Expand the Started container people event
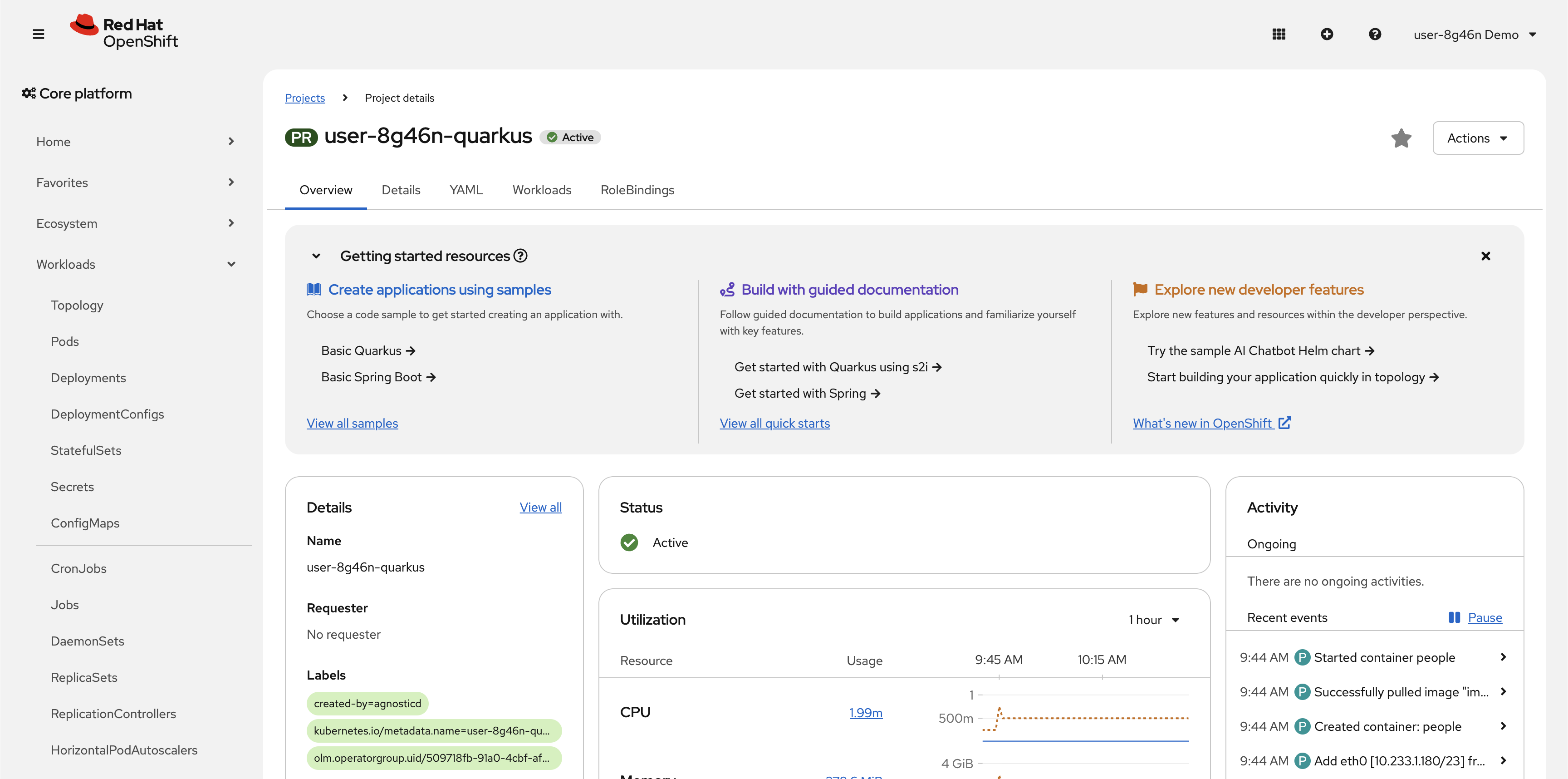Screen dimensions: 1568x779 tap(1503, 657)
